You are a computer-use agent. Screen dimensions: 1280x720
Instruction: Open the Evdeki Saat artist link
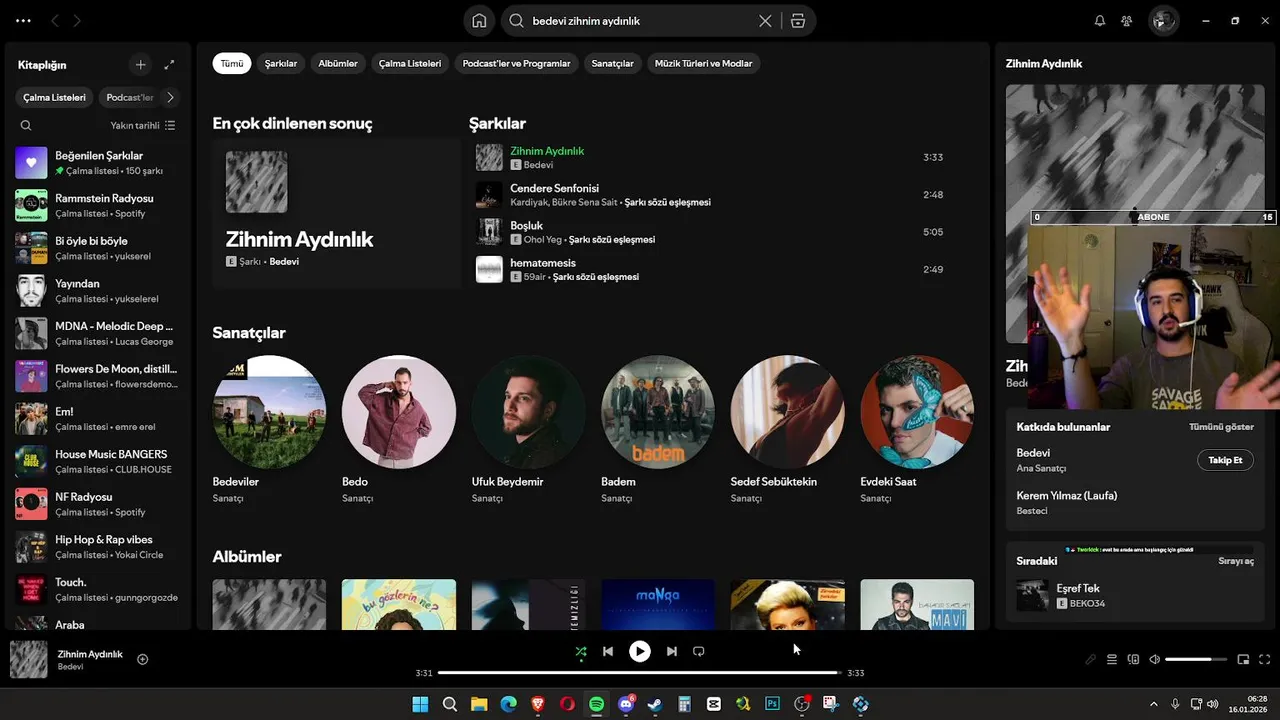[888, 481]
